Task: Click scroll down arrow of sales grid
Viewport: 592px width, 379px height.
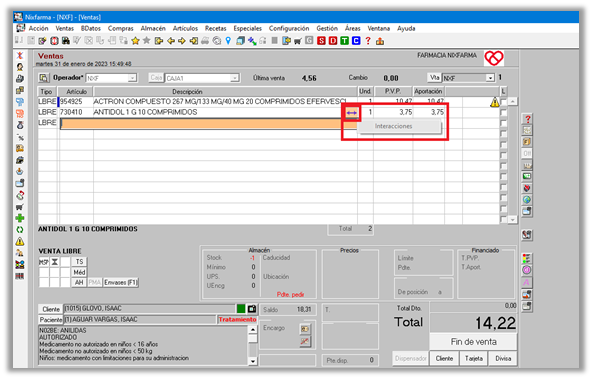Action: point(512,219)
